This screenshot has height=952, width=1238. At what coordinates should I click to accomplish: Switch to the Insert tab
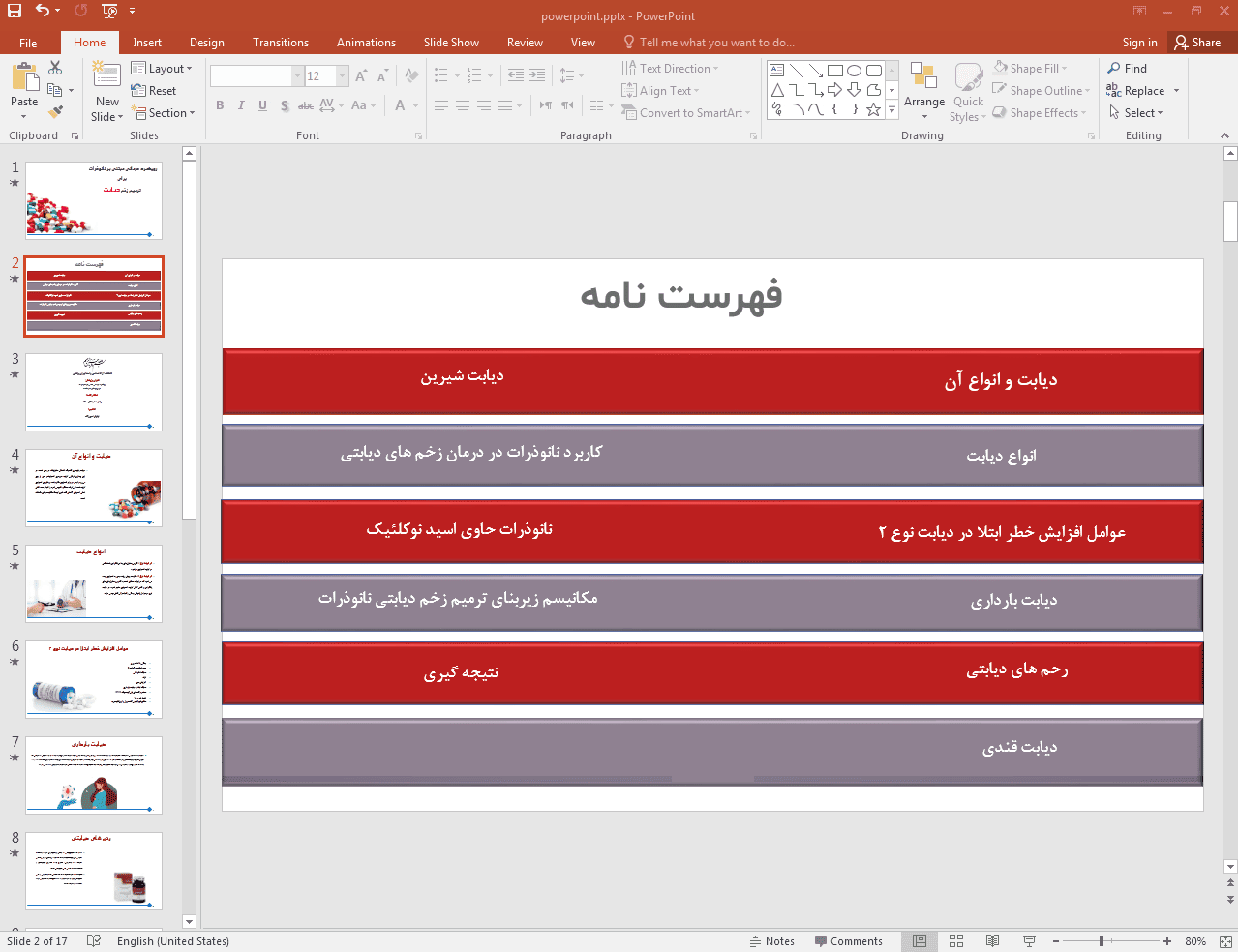click(x=147, y=43)
